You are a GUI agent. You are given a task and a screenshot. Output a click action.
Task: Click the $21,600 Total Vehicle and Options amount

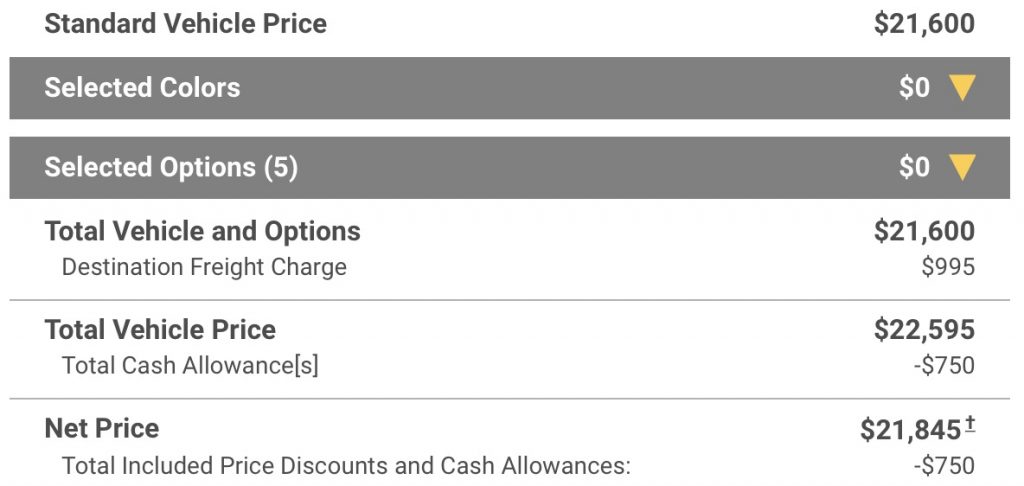point(924,231)
